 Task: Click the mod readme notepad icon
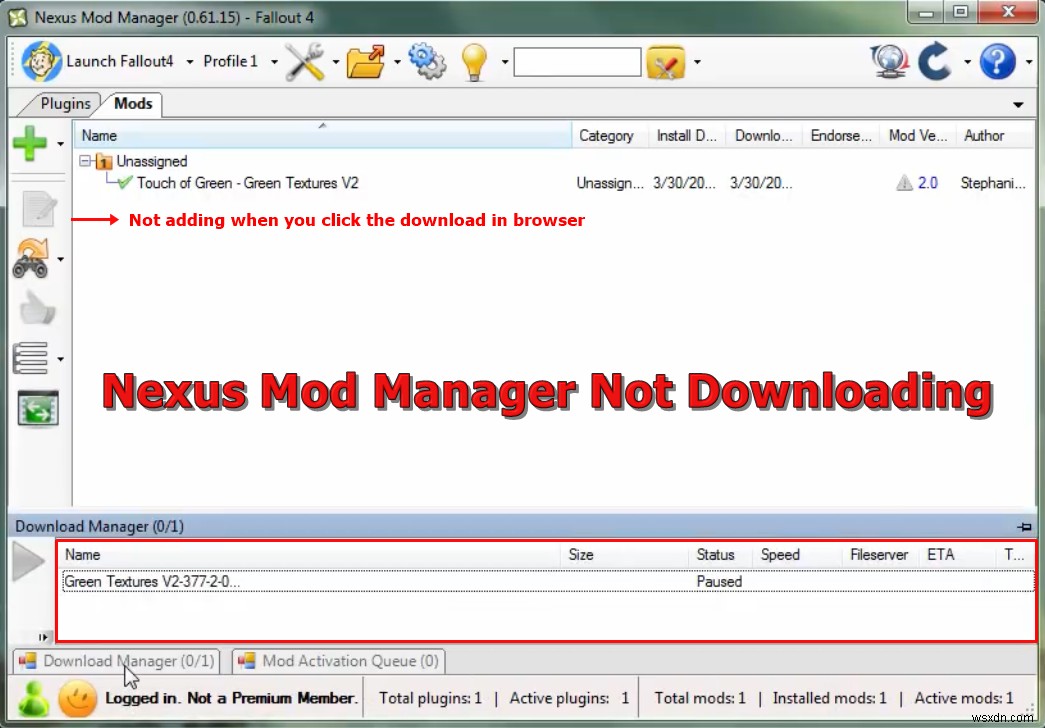(38, 209)
